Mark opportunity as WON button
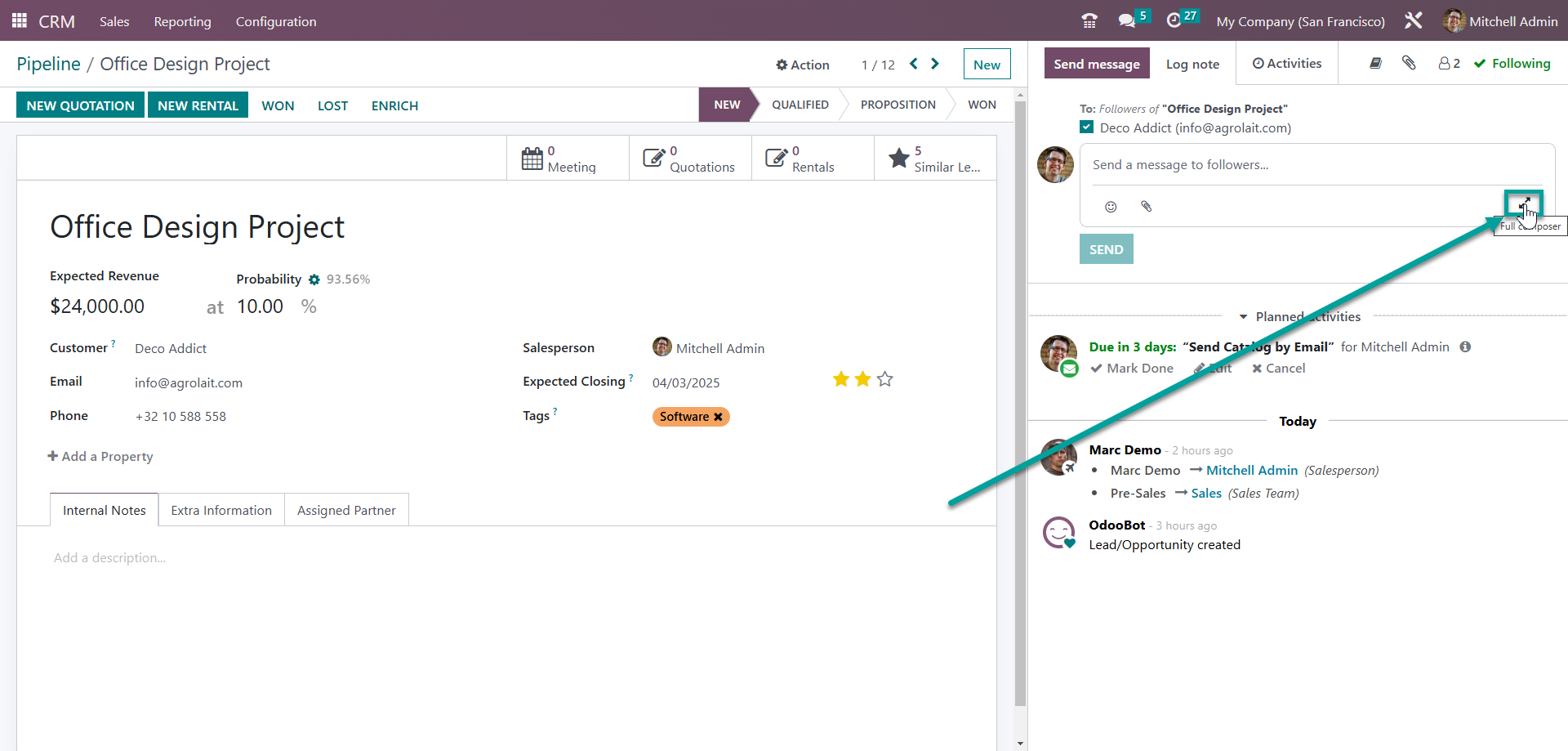 point(278,105)
